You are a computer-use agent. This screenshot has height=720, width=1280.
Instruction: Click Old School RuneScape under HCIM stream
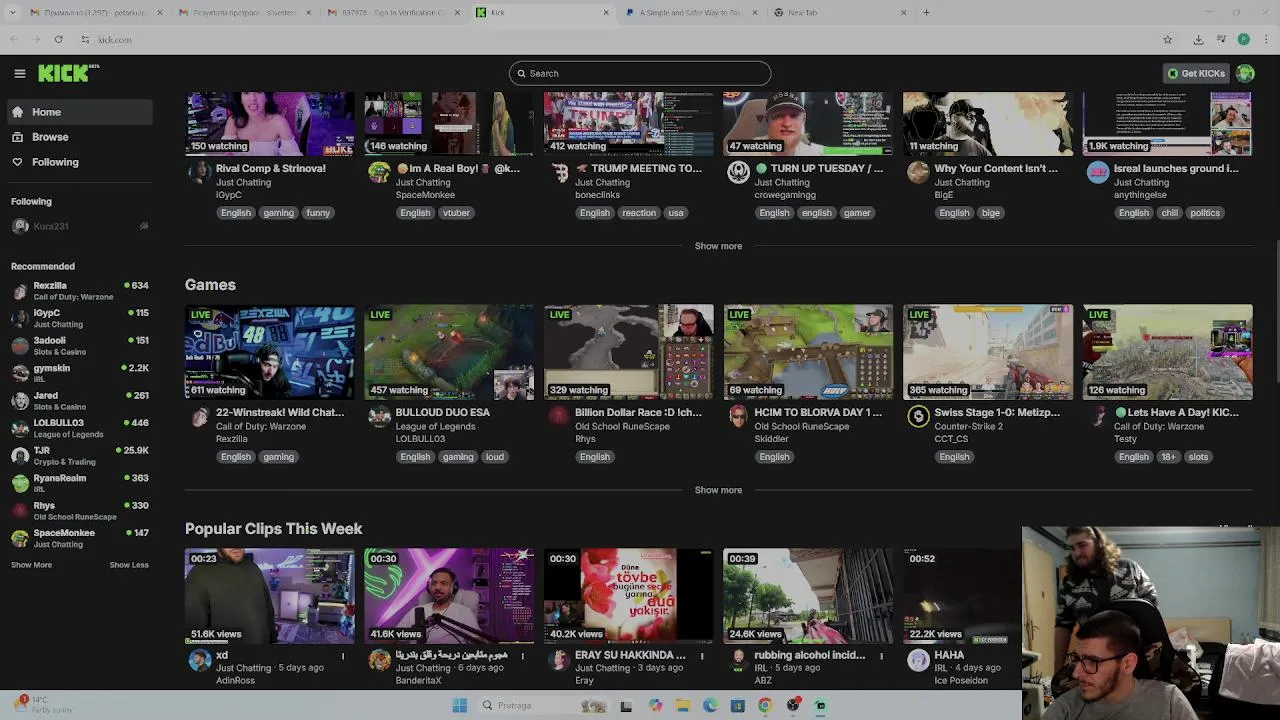[x=802, y=427]
